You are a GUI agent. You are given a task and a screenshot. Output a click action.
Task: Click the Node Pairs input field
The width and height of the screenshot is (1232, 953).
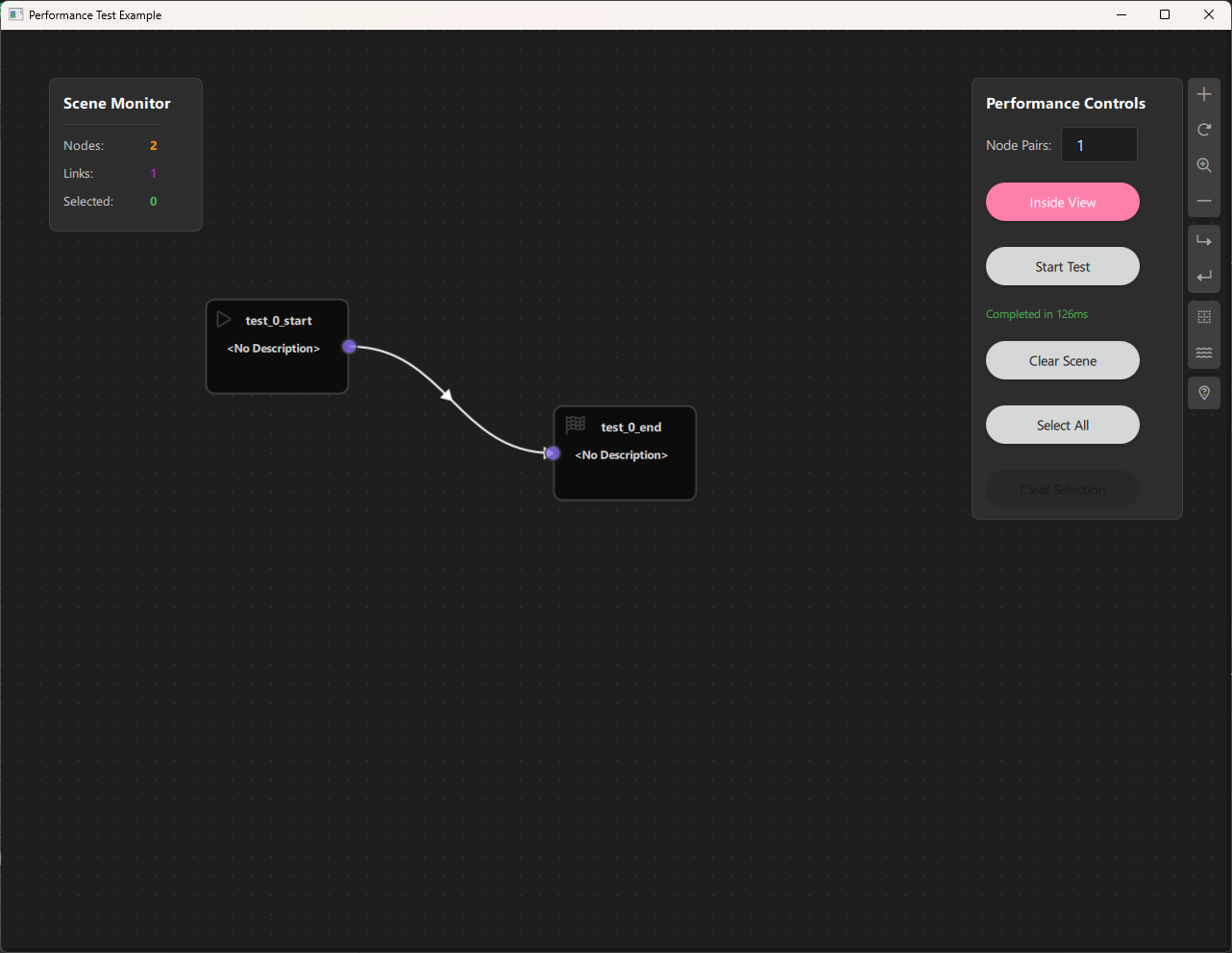coord(1098,144)
